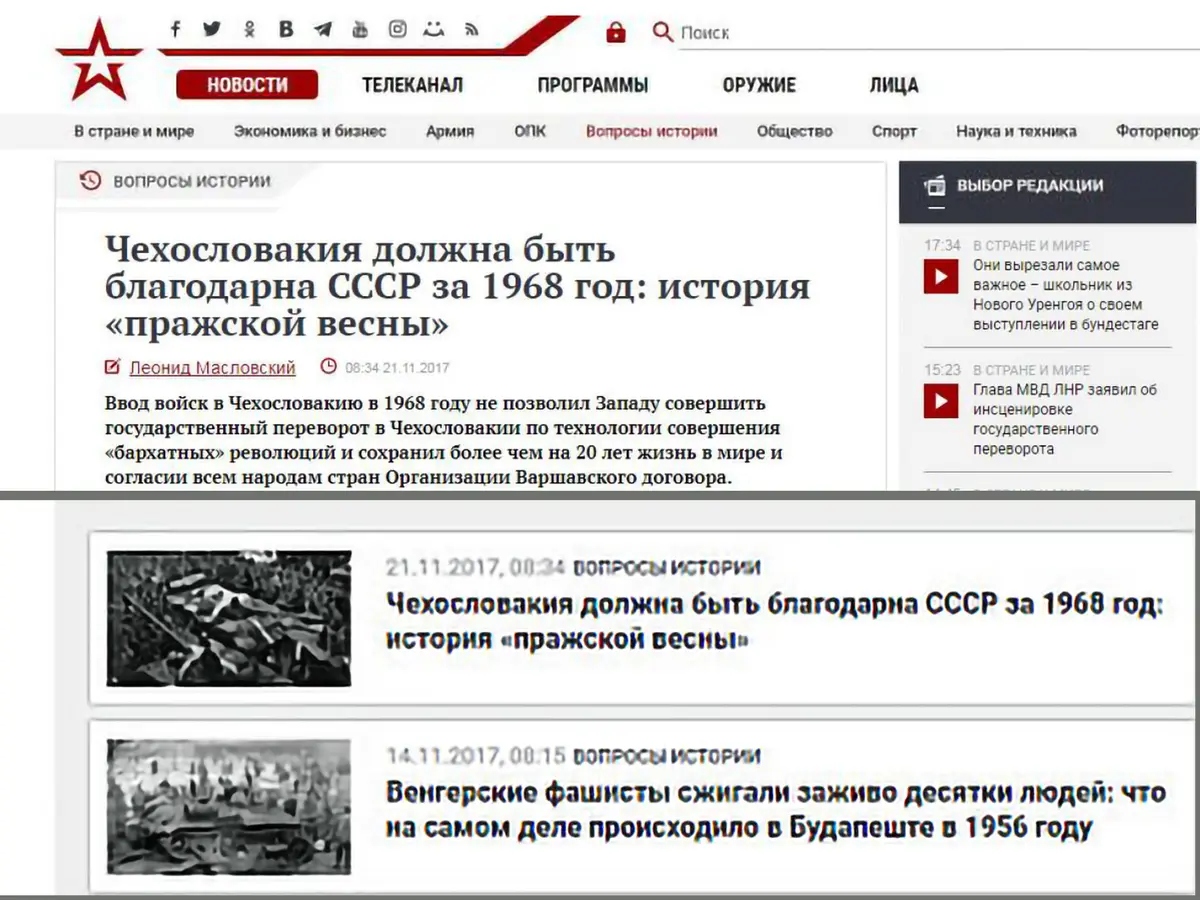This screenshot has width=1200, height=900.
Task: Play the Глава МВД ЛНР video item
Action: [x=940, y=401]
